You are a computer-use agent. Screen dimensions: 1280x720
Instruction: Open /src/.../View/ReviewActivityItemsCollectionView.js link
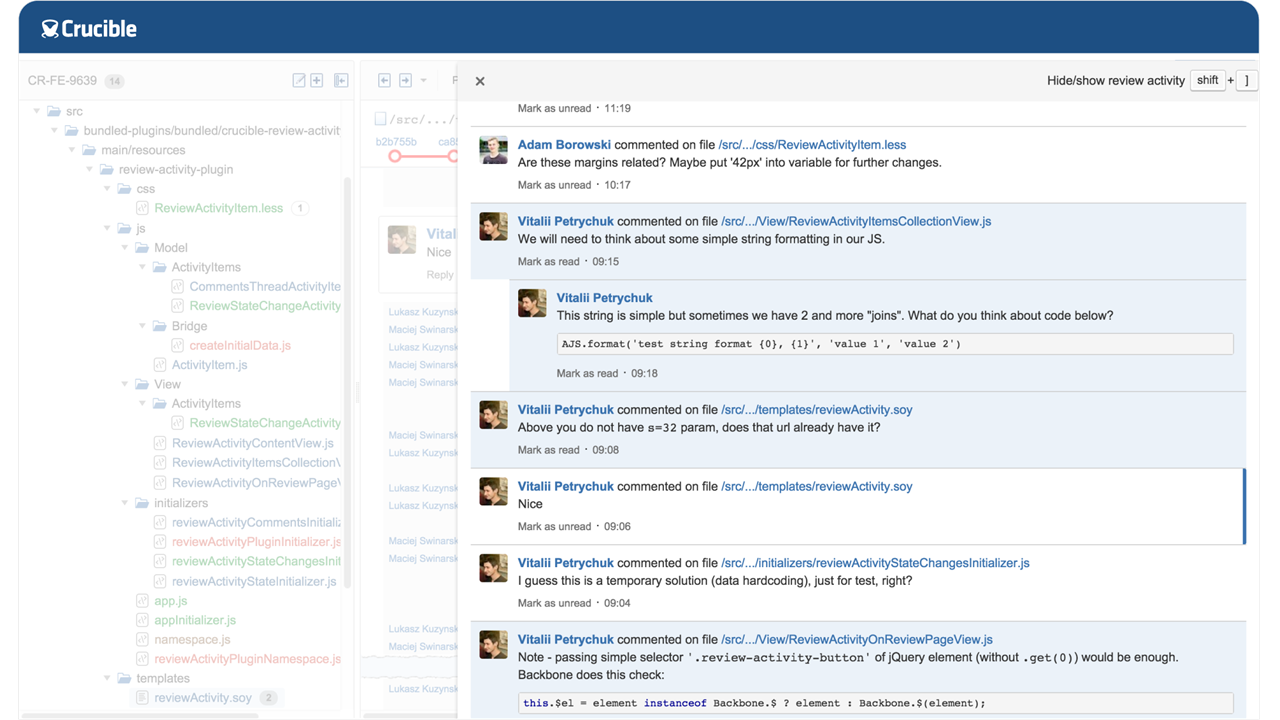tap(856, 221)
